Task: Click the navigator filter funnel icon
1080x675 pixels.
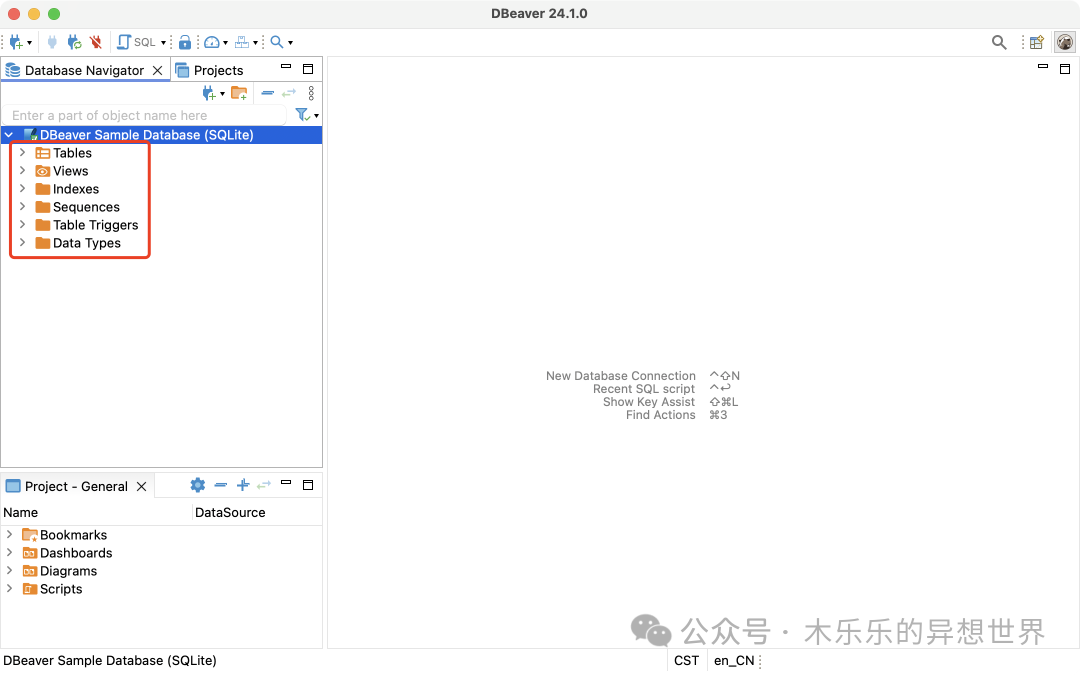Action: 302,115
